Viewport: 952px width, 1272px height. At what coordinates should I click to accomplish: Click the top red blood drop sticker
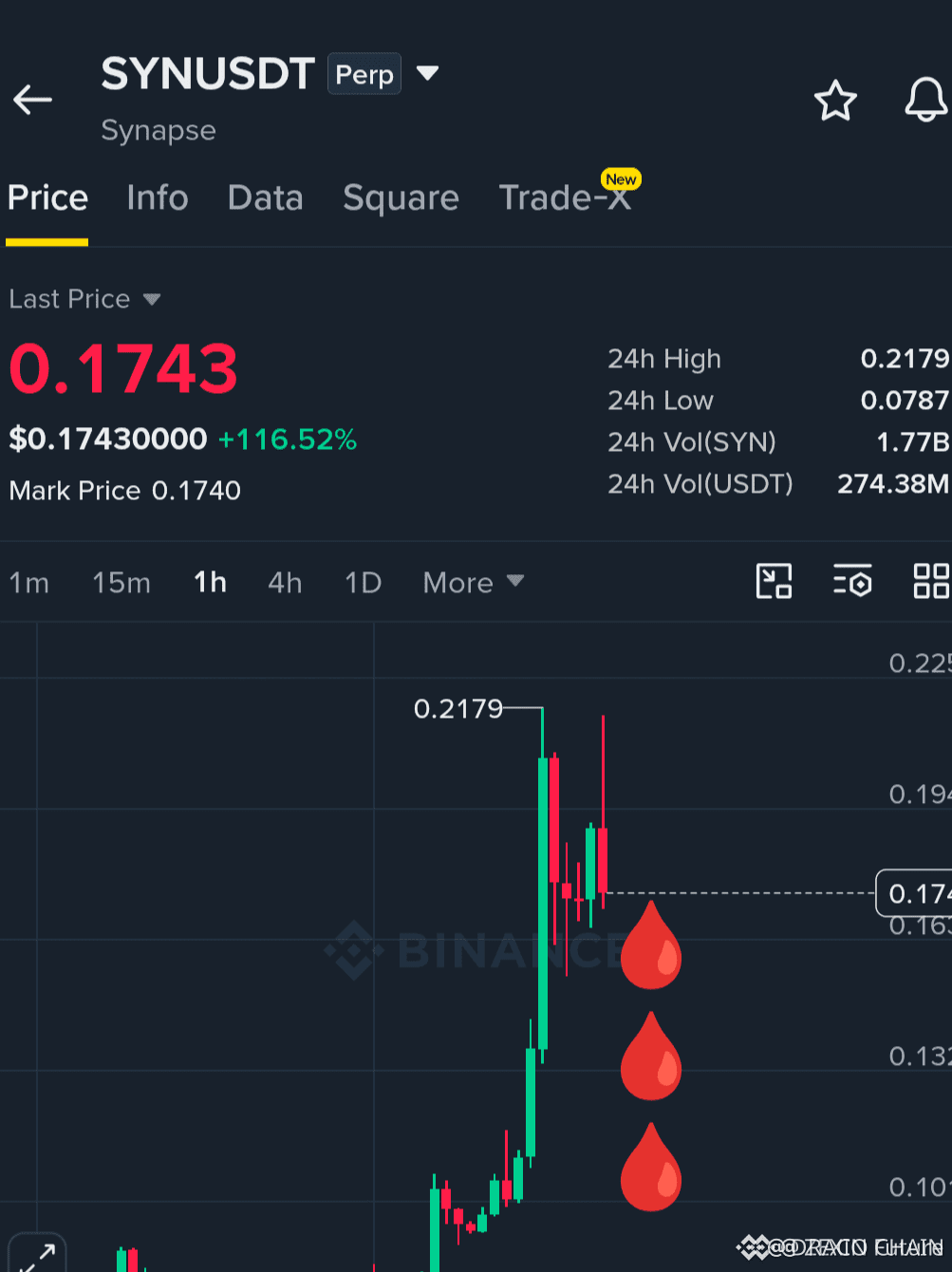(x=650, y=945)
